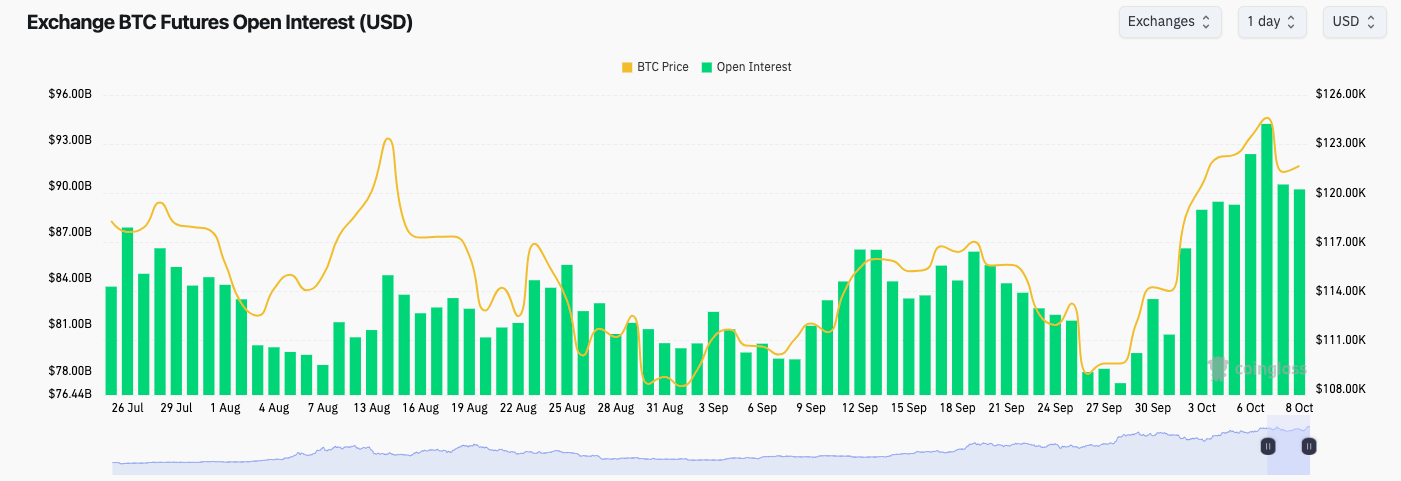Click the $96.00B y-axis label
Screen dimensions: 1401x481
[70, 94]
